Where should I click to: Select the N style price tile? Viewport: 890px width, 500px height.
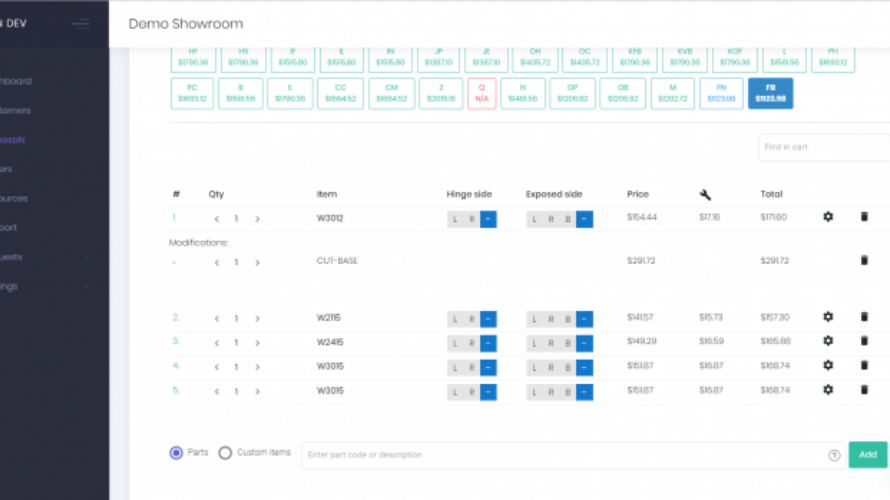(x=523, y=94)
